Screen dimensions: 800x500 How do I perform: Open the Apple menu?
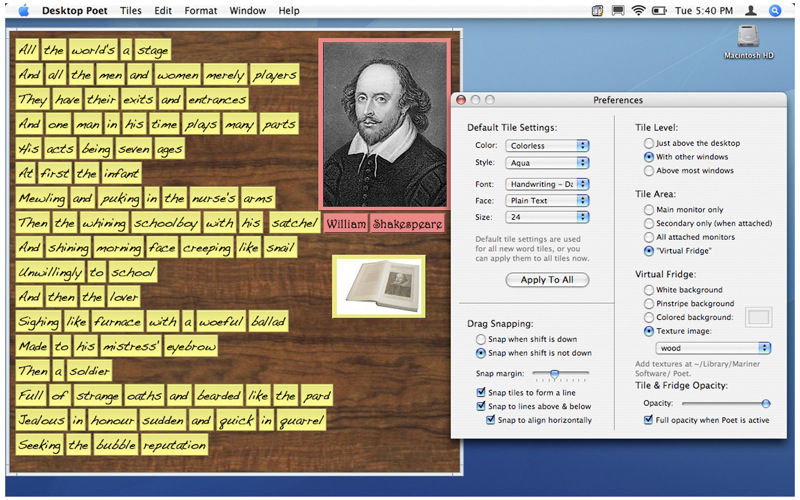(x=24, y=10)
